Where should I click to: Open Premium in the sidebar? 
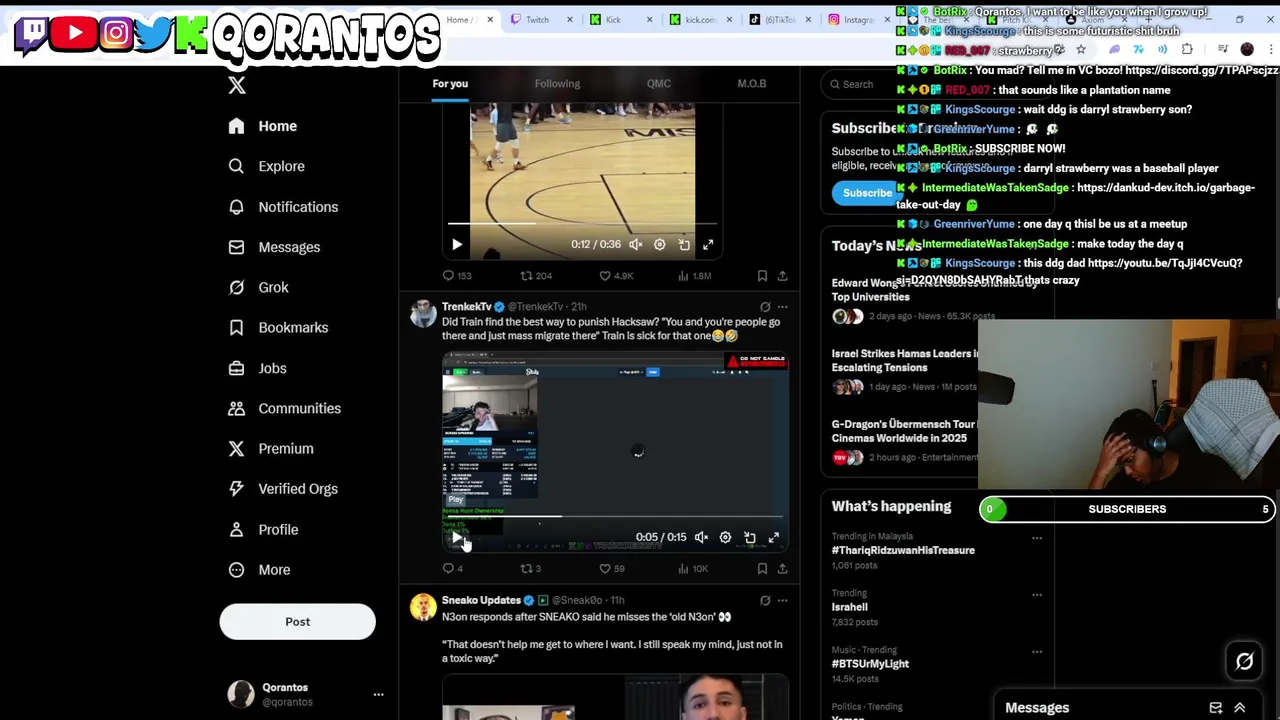(270, 448)
